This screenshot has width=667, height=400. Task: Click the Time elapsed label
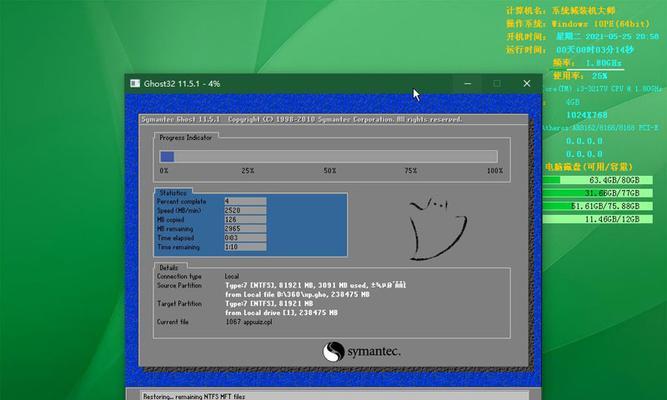(176, 238)
